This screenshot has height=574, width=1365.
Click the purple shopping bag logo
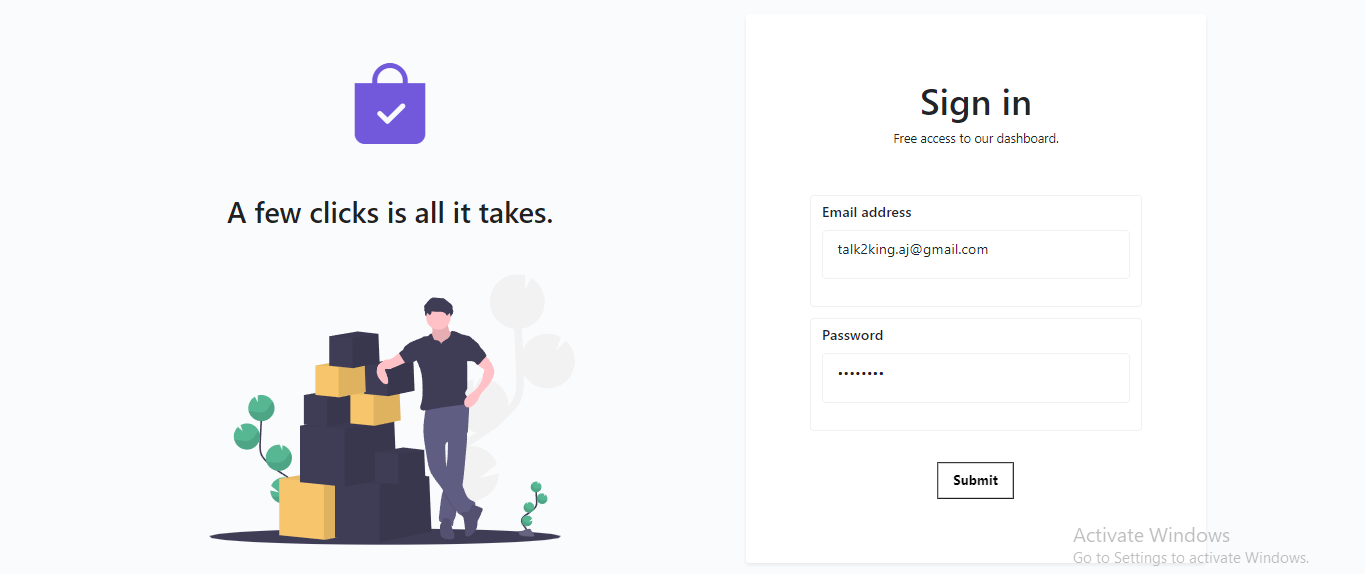[390, 104]
